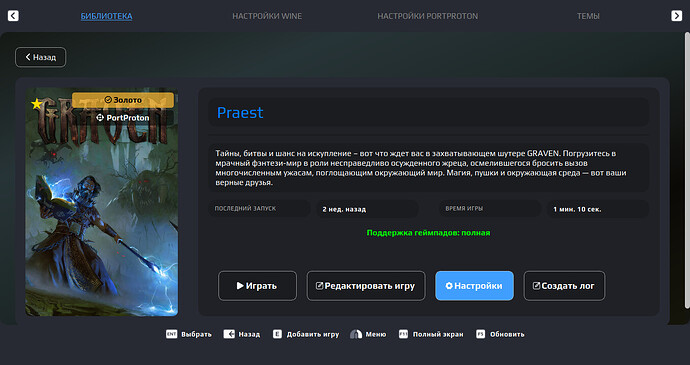Click the vertical scrollbar on right edge
Screen dimensions: 690x365
coord(687,170)
